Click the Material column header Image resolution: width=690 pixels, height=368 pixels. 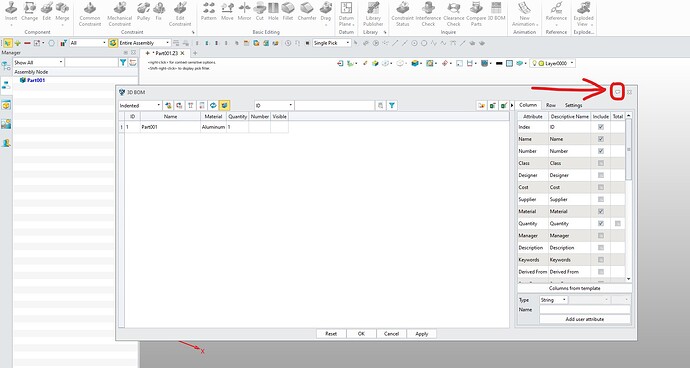pyautogui.click(x=213, y=116)
